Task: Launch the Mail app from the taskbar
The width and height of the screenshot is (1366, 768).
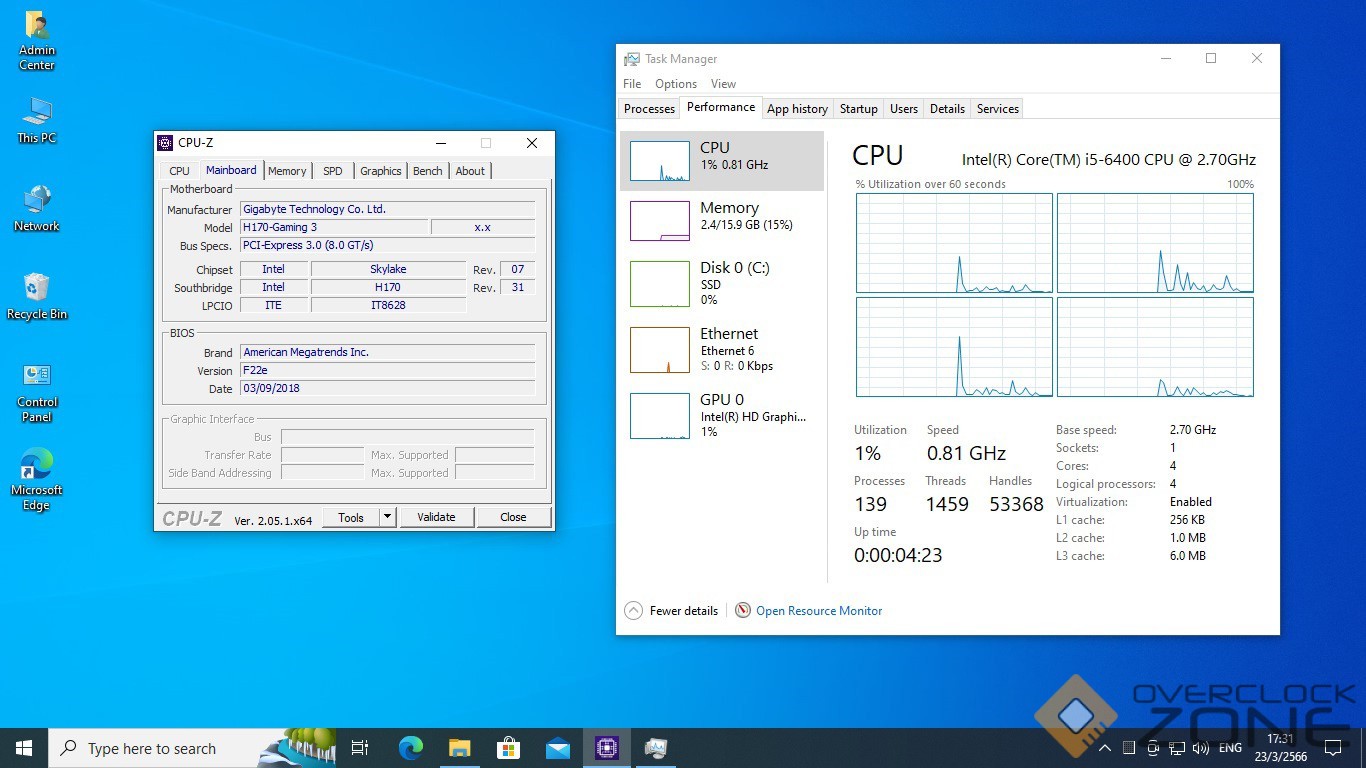Action: [x=558, y=747]
